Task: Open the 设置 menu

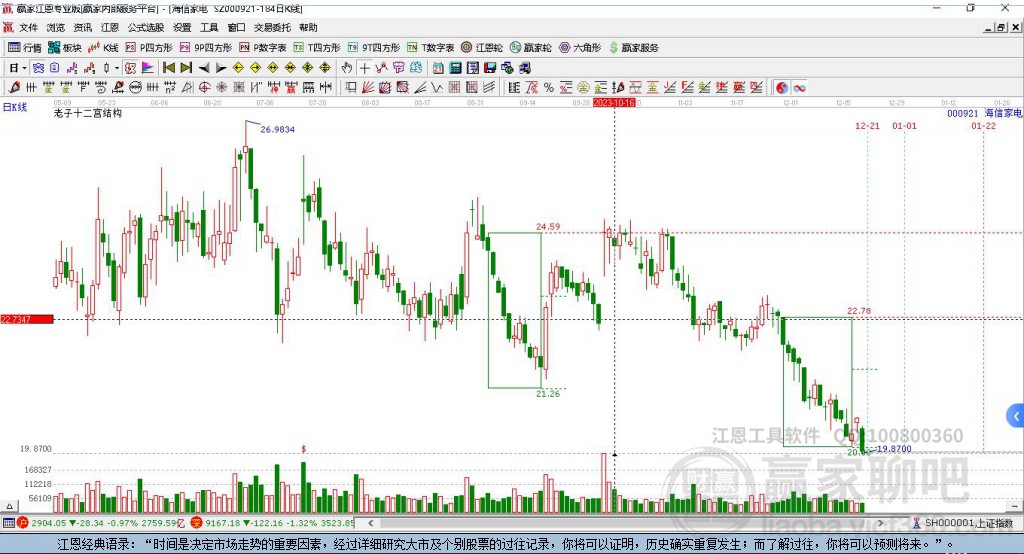Action: point(182,27)
